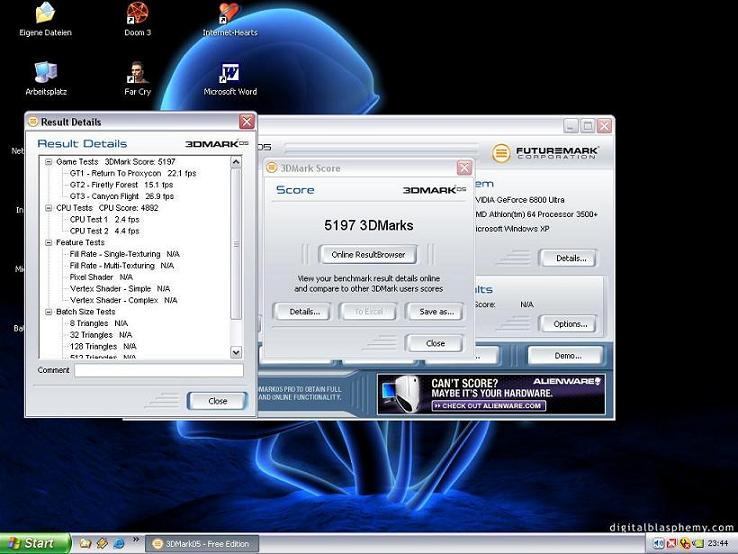Collapse the Feature Tests tree node

[48, 242]
